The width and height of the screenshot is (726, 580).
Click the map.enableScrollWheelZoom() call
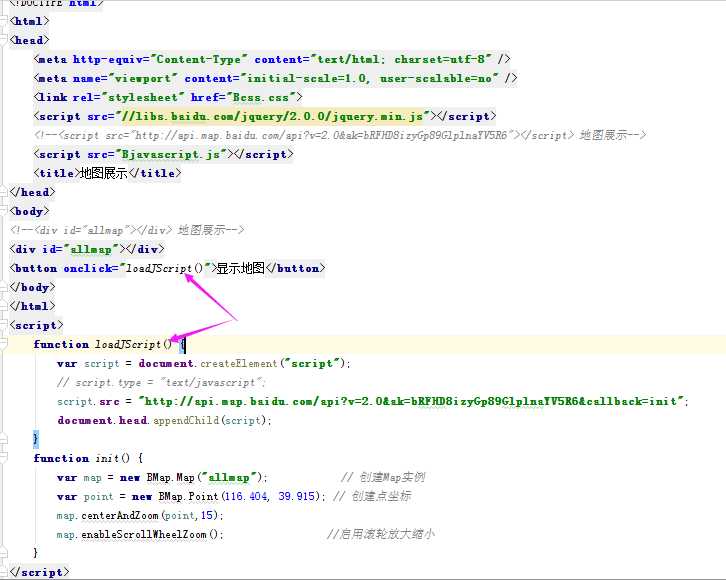pos(140,534)
